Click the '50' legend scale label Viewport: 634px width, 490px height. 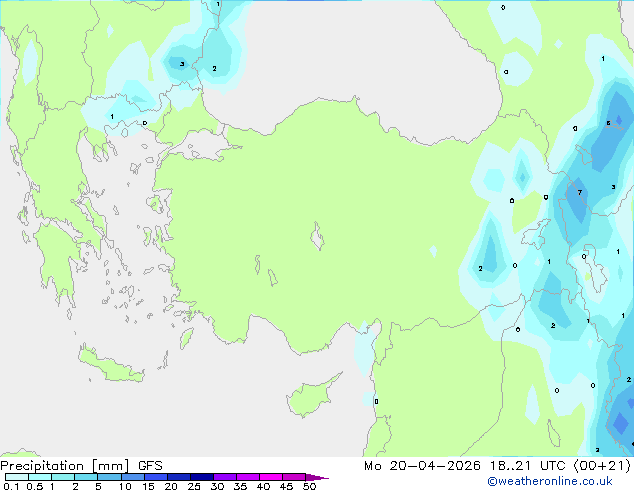[x=309, y=486]
